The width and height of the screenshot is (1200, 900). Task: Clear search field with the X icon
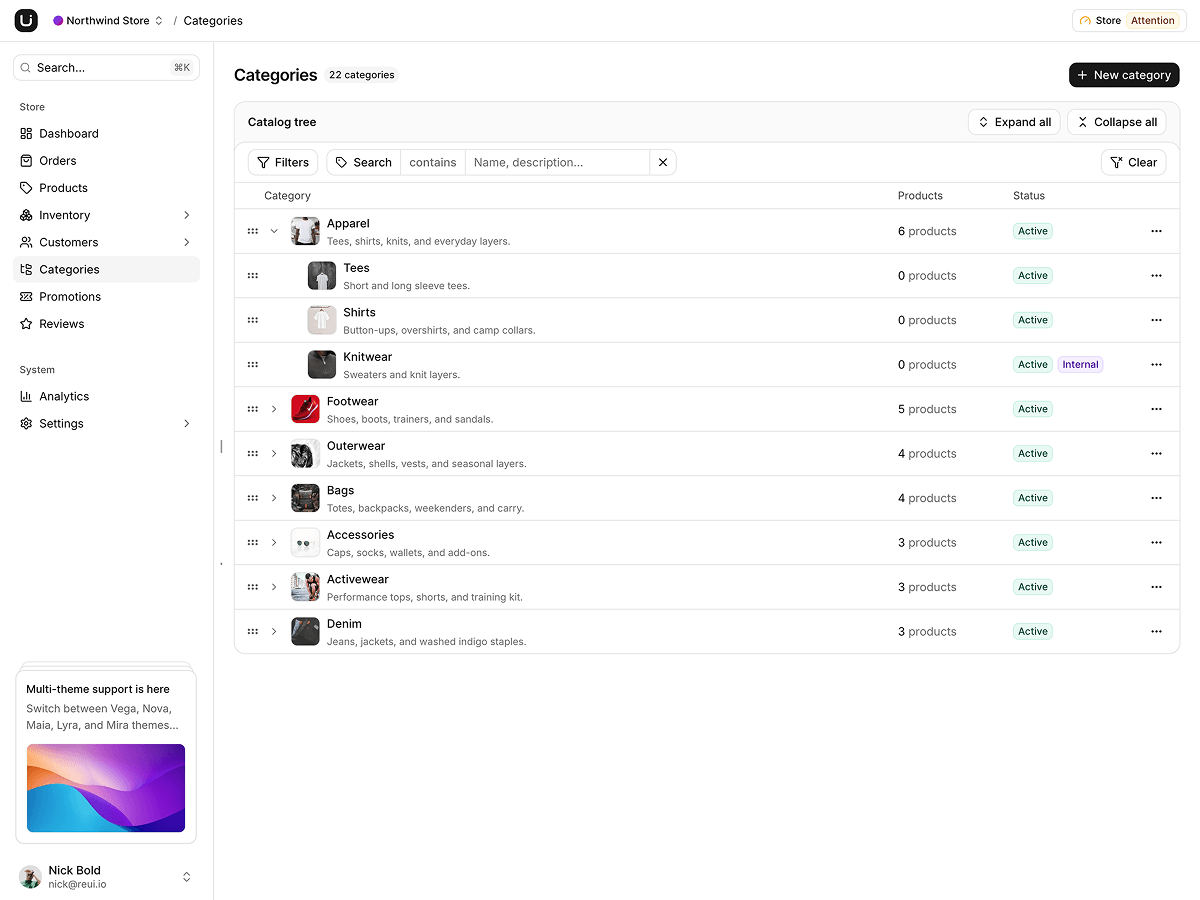(x=663, y=162)
